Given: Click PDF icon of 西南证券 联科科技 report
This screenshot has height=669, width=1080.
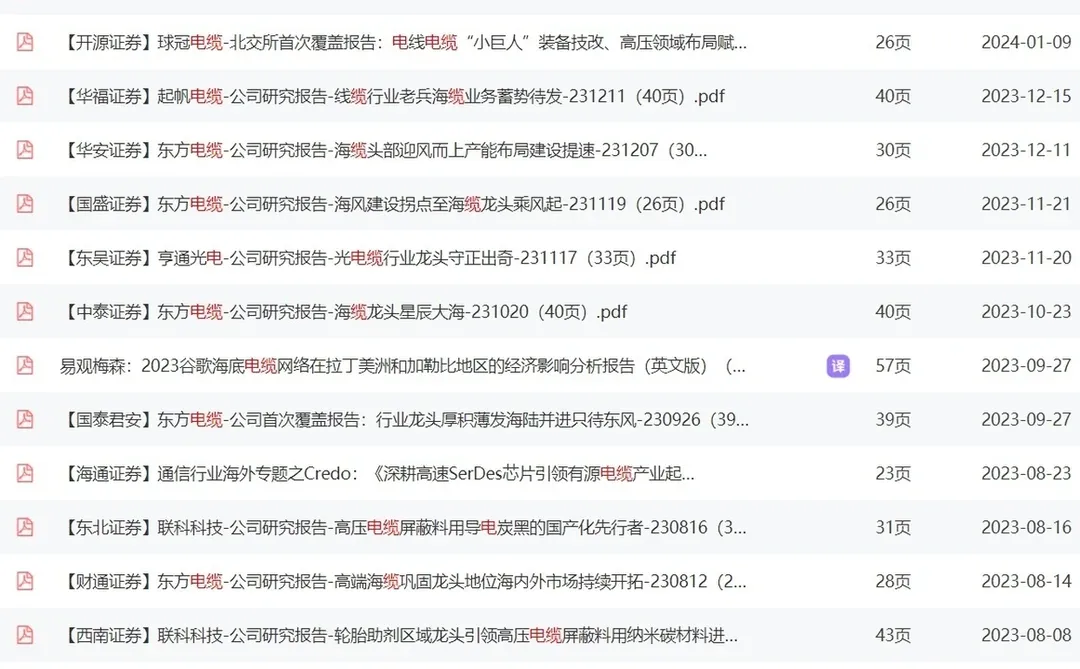Looking at the screenshot, I should (x=25, y=635).
